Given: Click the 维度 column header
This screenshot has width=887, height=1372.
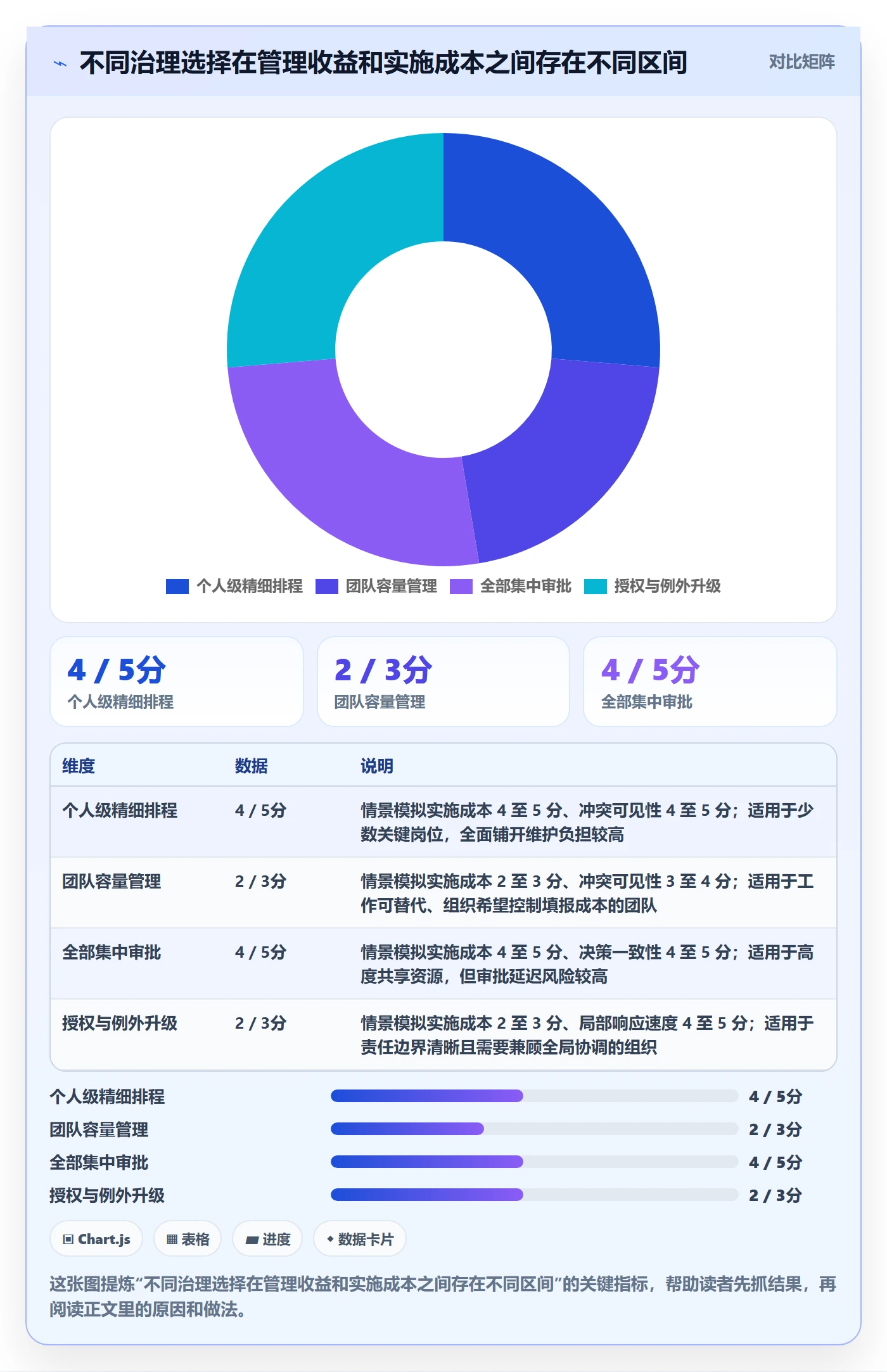Looking at the screenshot, I should pyautogui.click(x=79, y=766).
